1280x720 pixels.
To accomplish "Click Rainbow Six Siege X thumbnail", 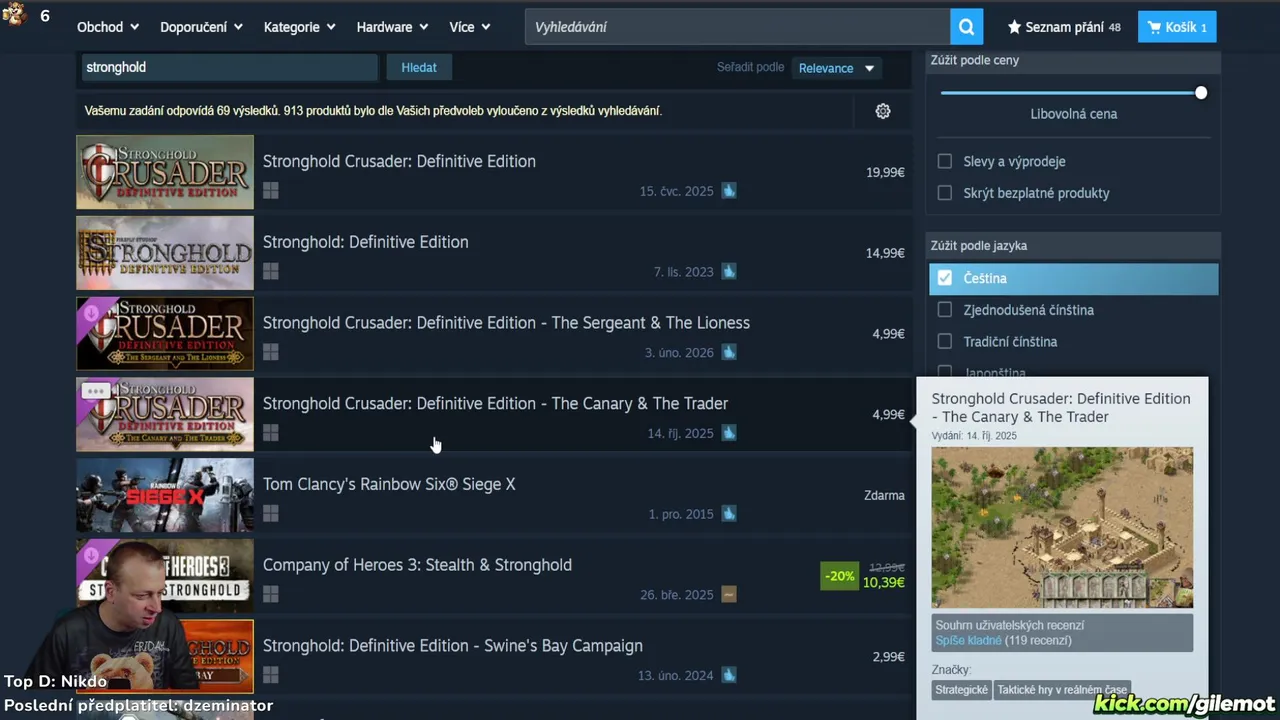I will click(x=165, y=495).
